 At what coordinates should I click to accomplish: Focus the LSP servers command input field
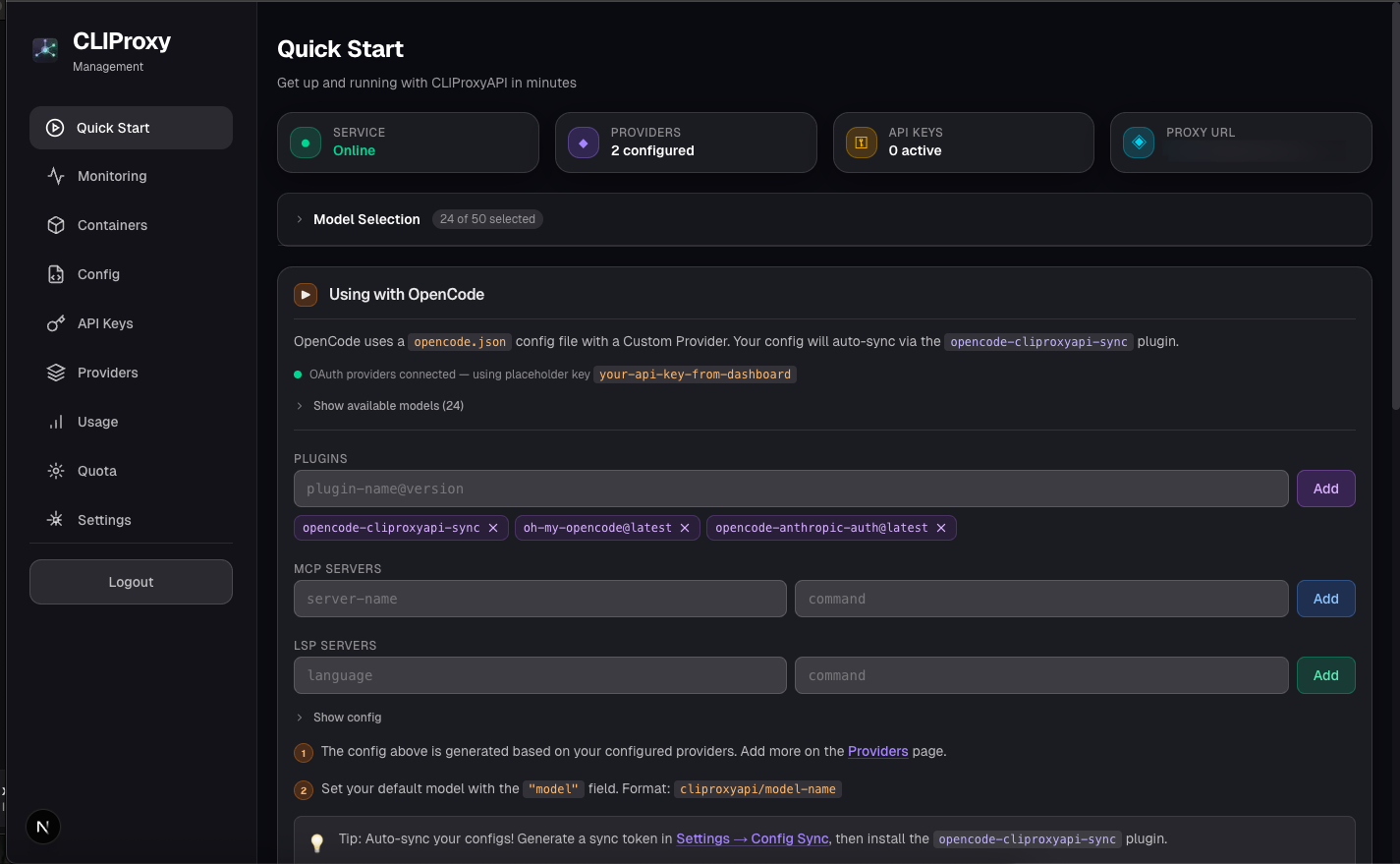(1041, 675)
